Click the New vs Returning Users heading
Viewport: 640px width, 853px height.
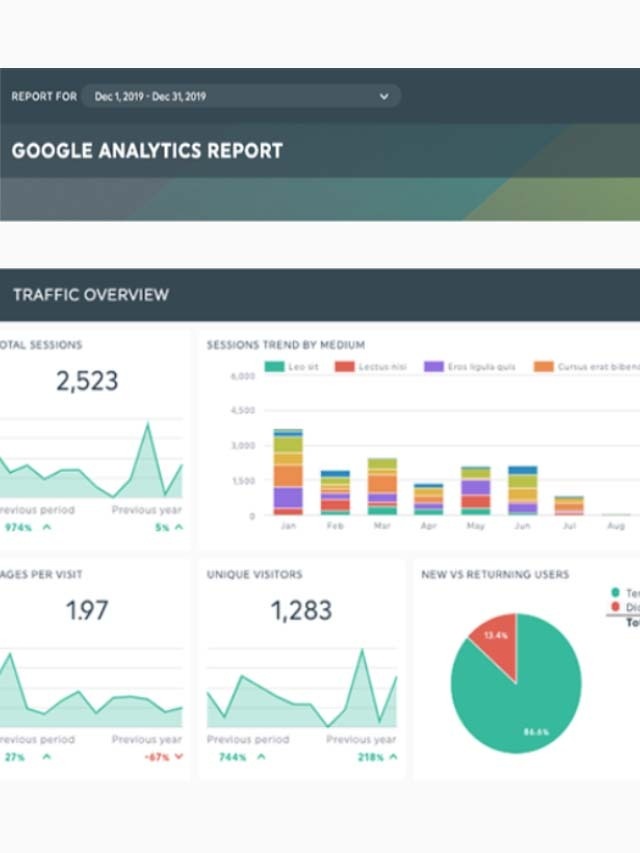coord(495,574)
